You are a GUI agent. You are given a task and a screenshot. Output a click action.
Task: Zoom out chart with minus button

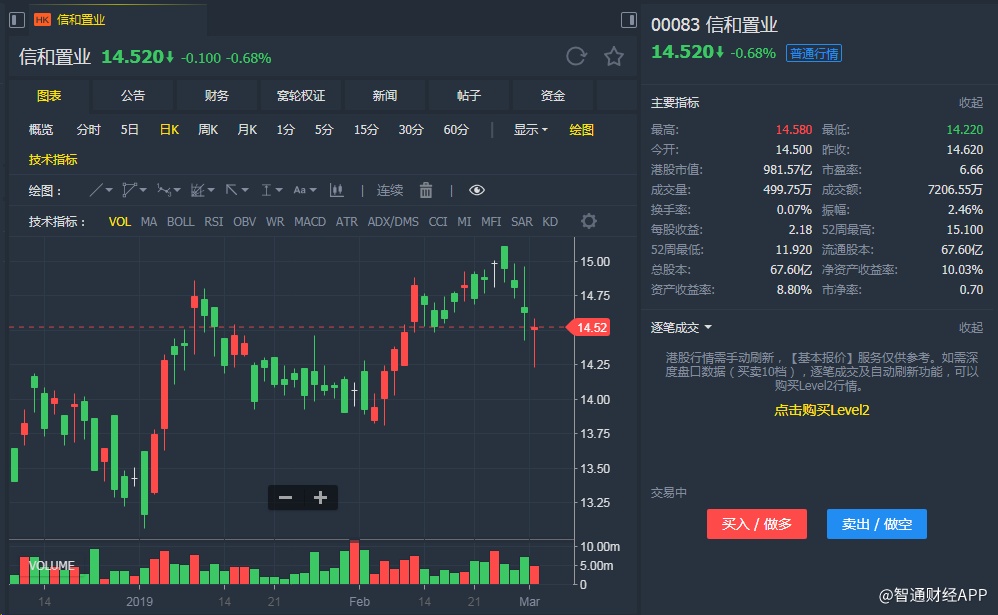coord(286,497)
